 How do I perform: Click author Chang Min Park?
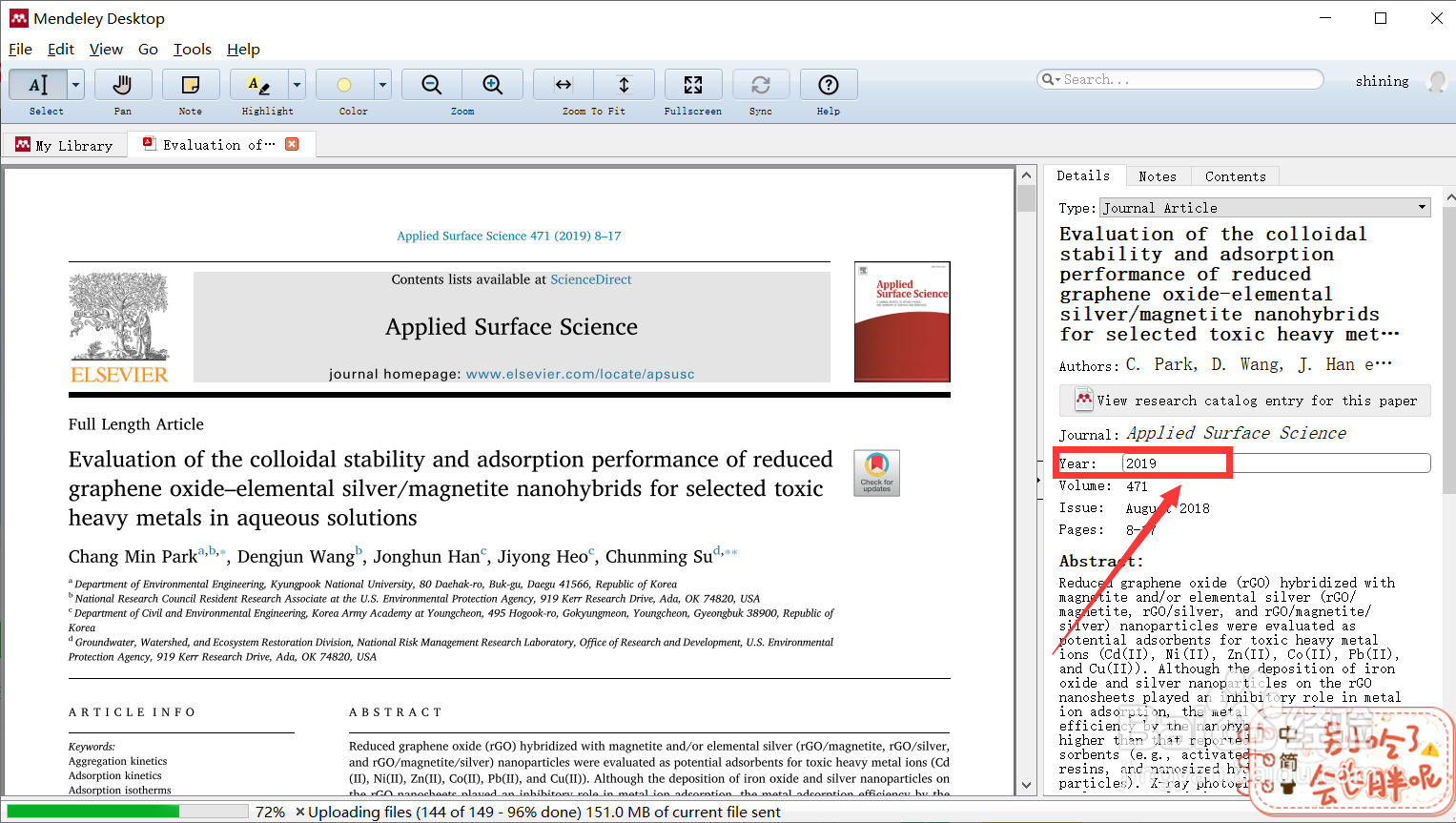pos(133,557)
